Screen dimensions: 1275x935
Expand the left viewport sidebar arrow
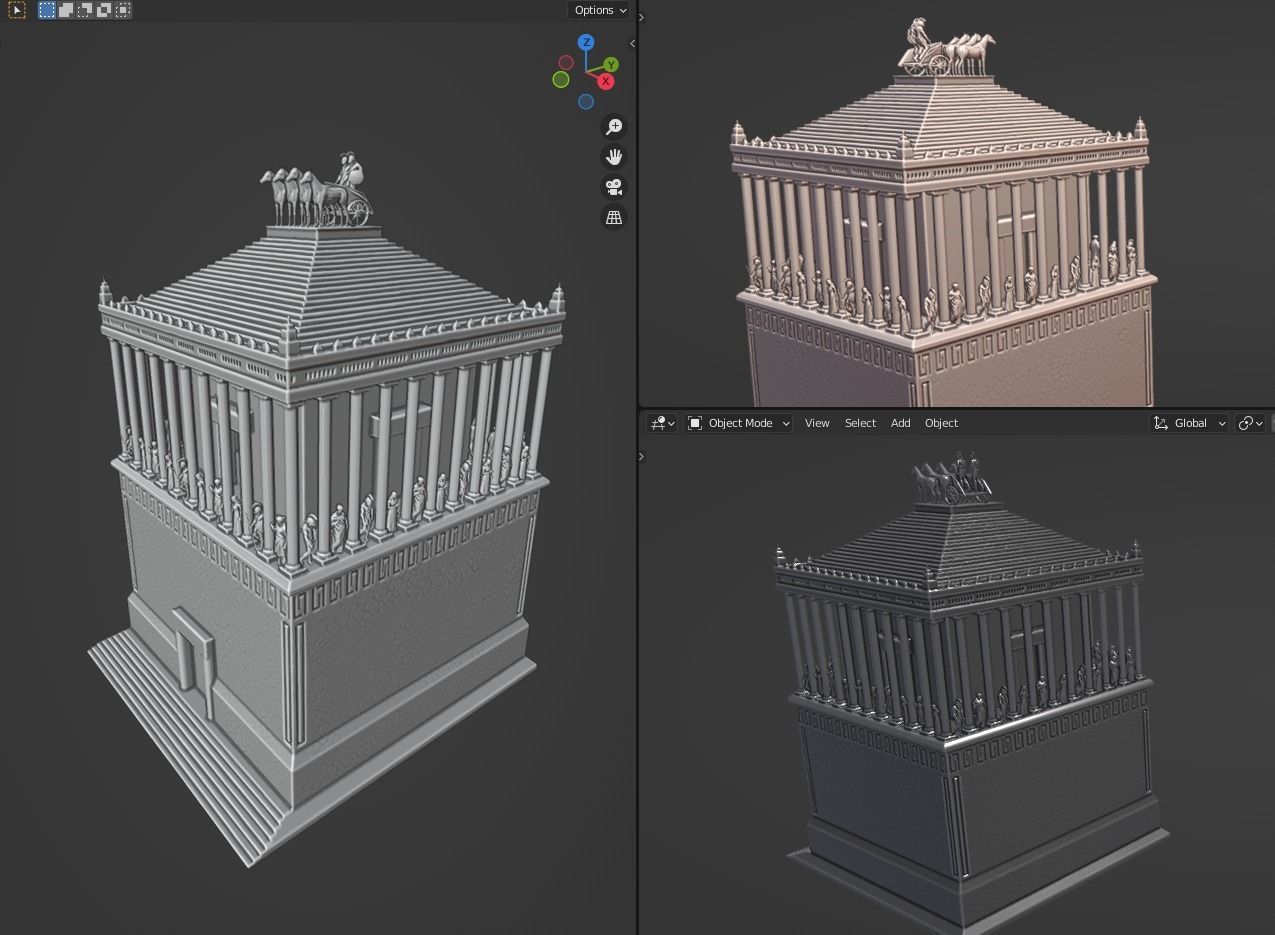pyautogui.click(x=632, y=43)
